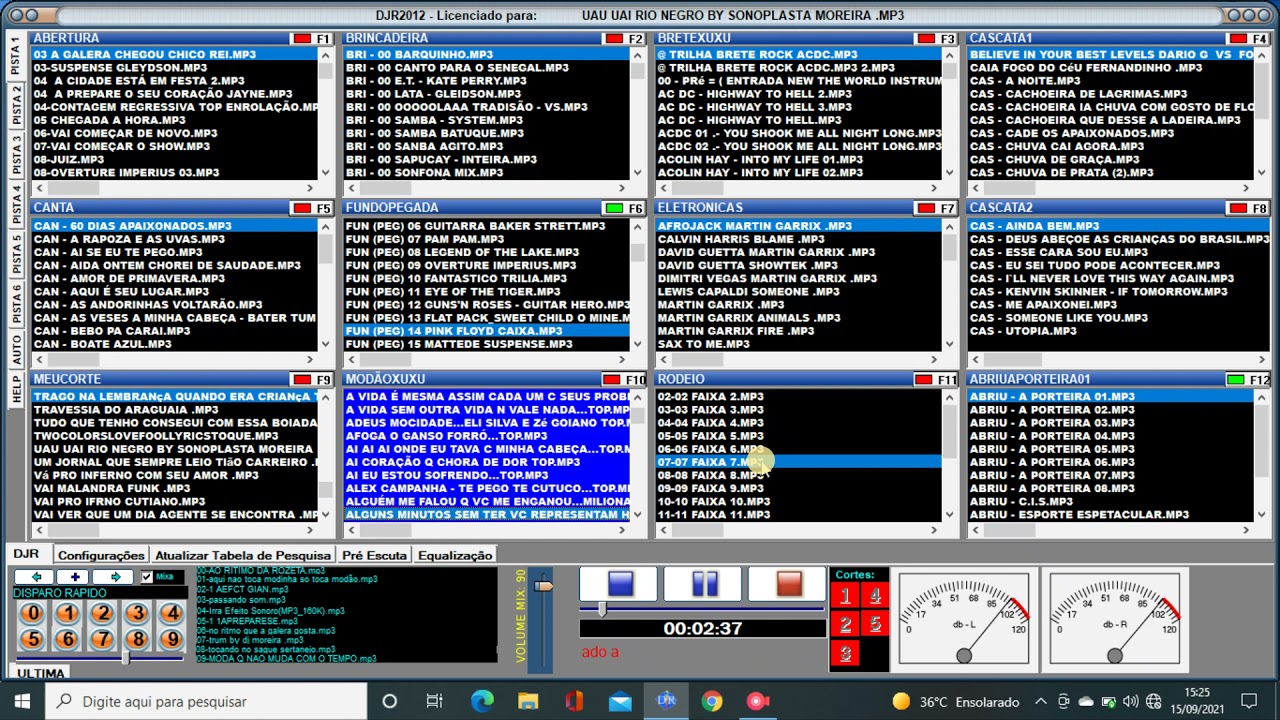Fire quick-shot button 3
1280x720 pixels.
click(138, 614)
